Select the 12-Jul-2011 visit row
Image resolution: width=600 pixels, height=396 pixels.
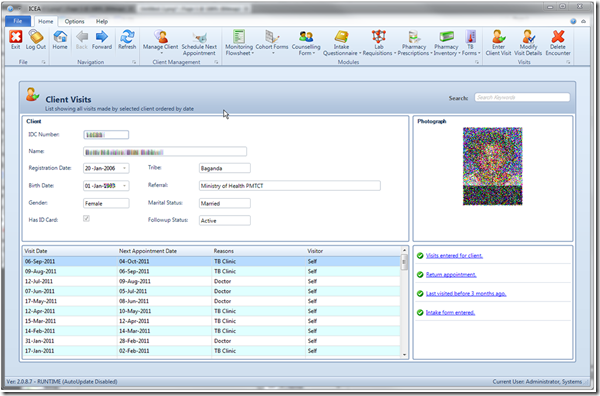pos(212,282)
